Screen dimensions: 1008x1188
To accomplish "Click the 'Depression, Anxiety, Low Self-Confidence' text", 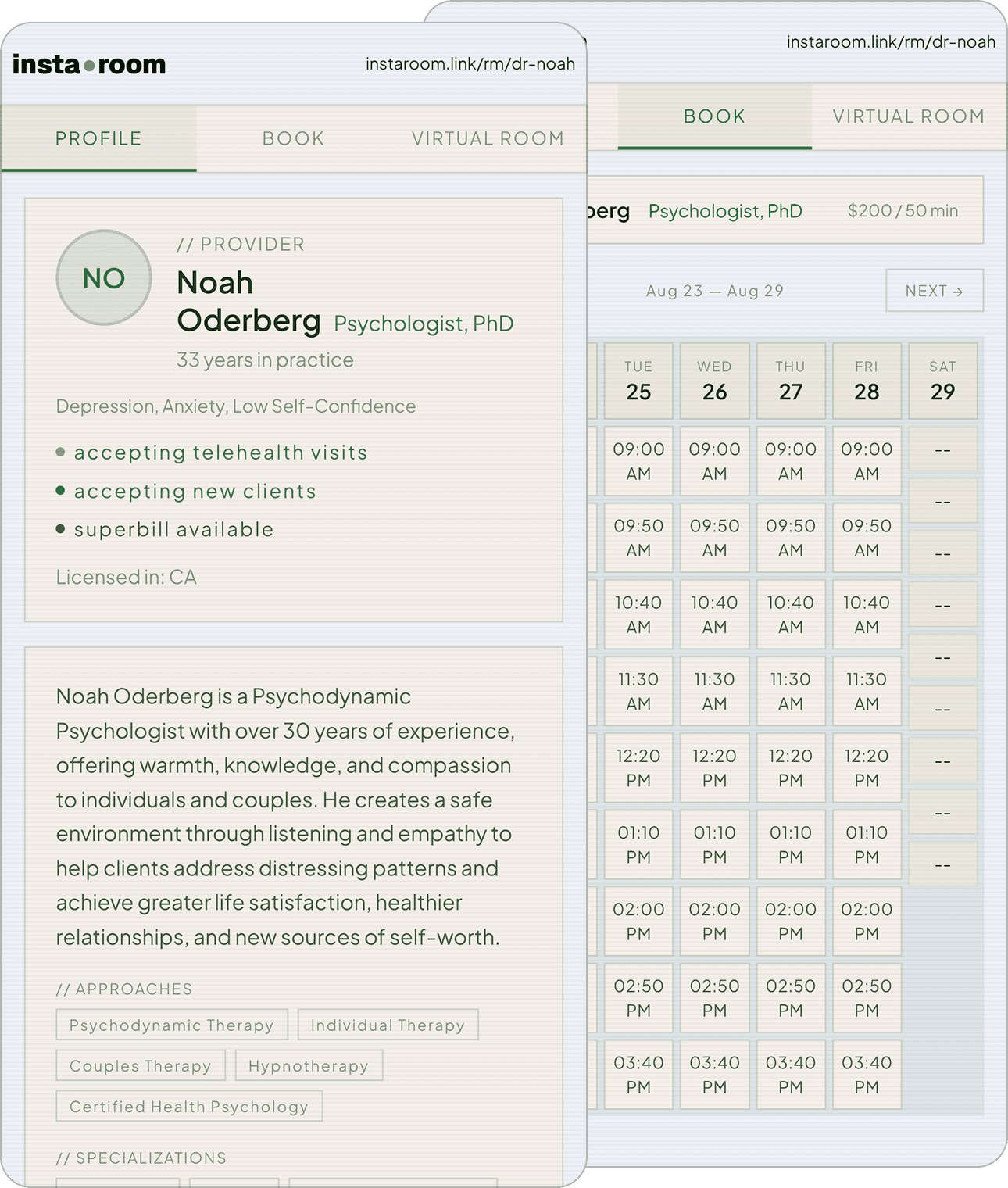I will tap(236, 406).
